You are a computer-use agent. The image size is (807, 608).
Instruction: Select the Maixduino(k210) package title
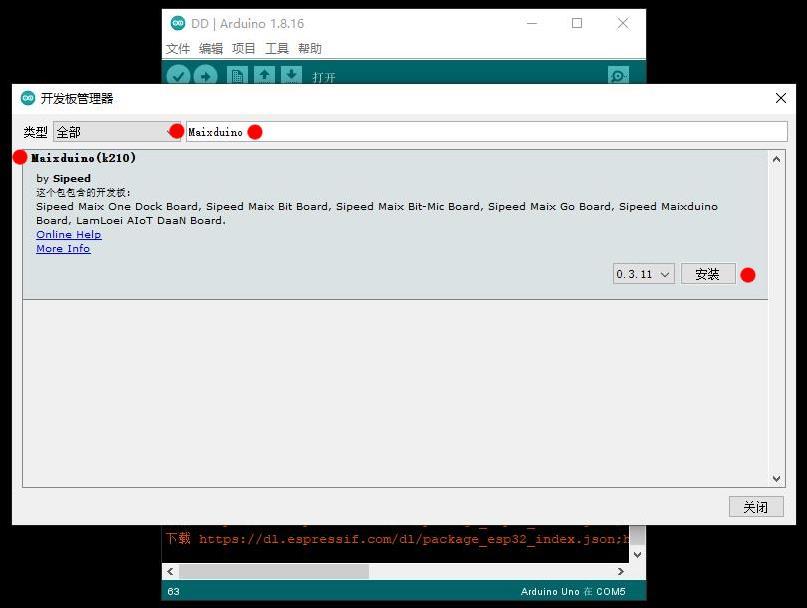tap(83, 158)
